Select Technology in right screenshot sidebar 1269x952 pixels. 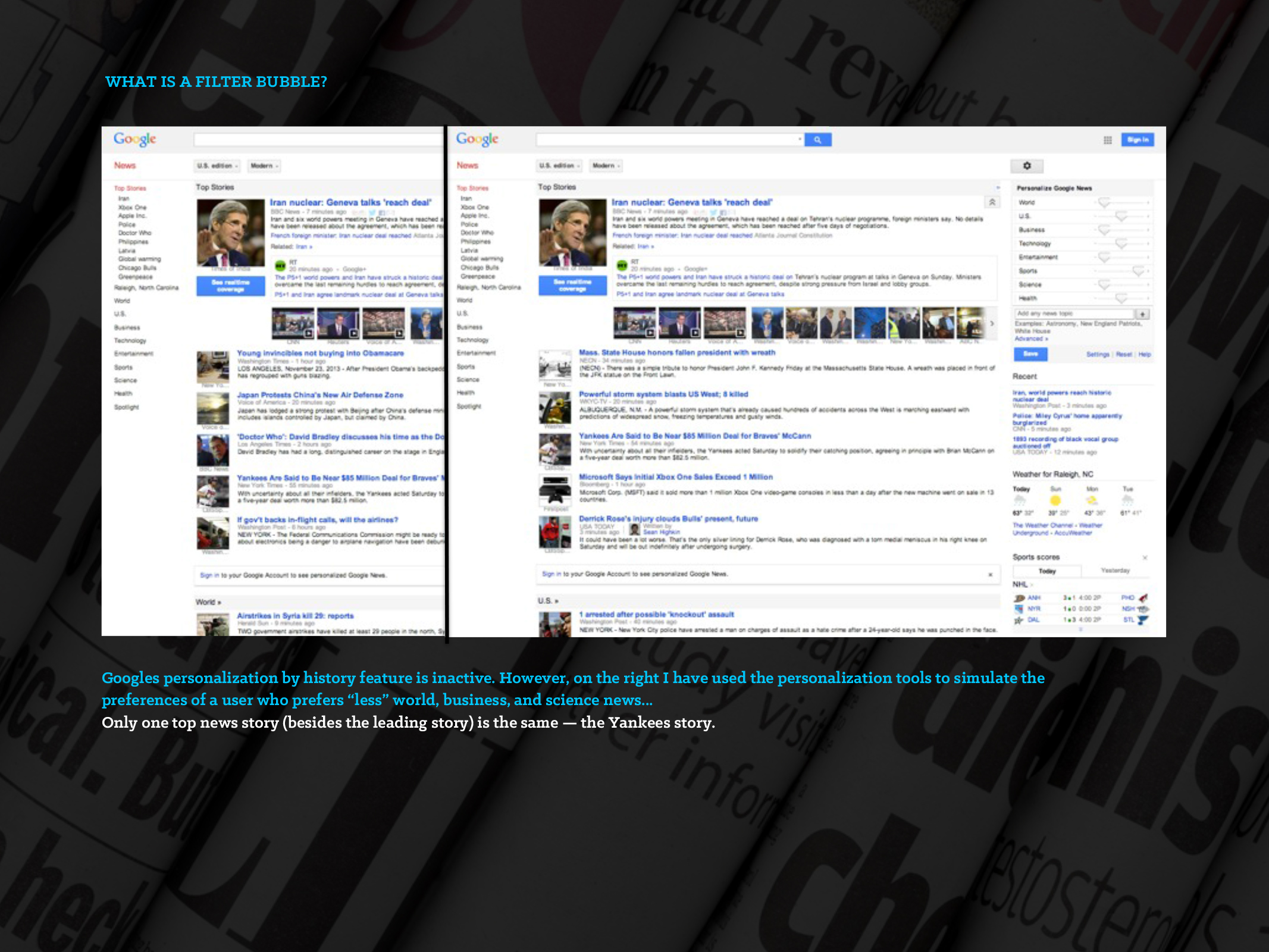click(472, 340)
